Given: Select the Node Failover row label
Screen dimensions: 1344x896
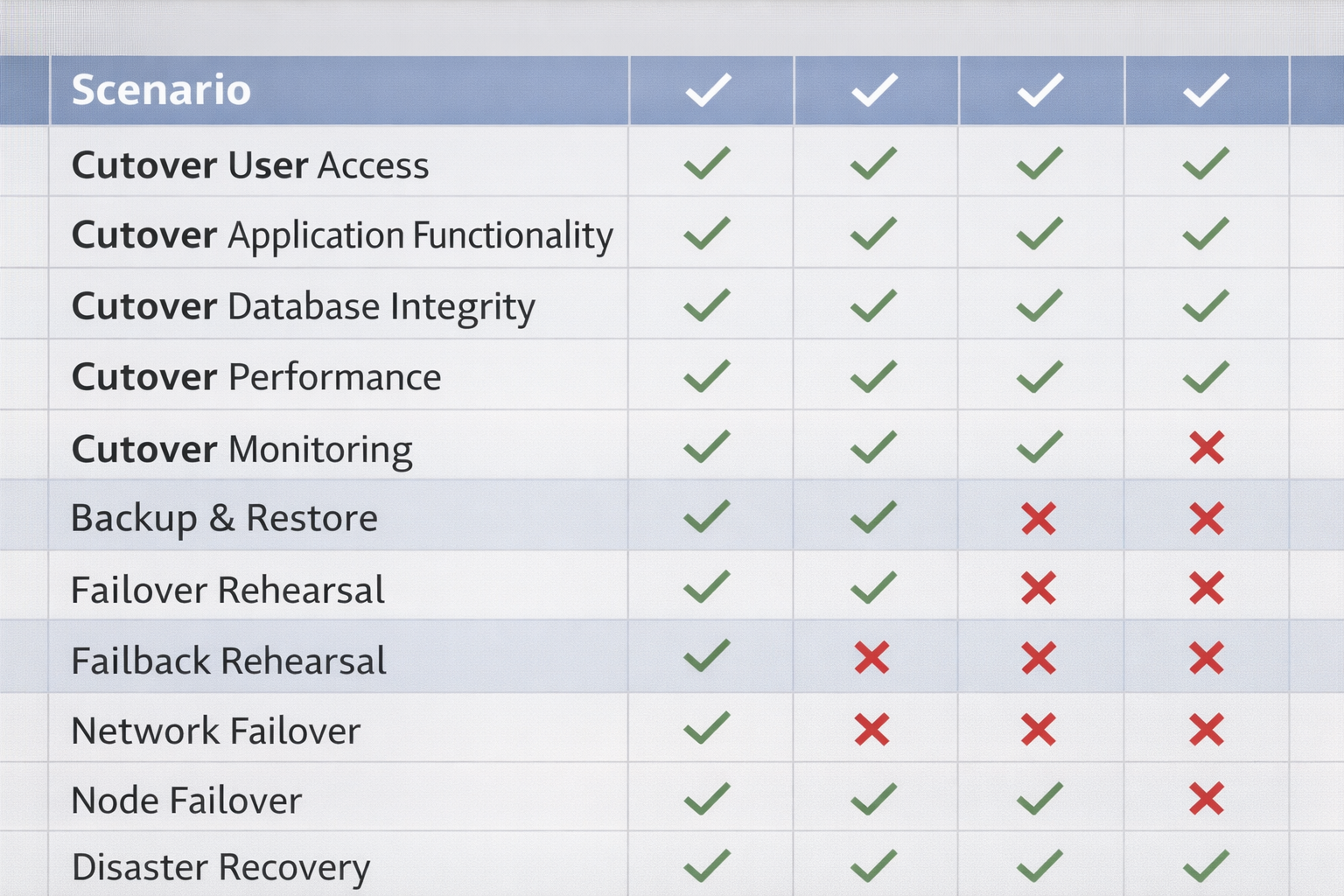Looking at the screenshot, I should [186, 800].
